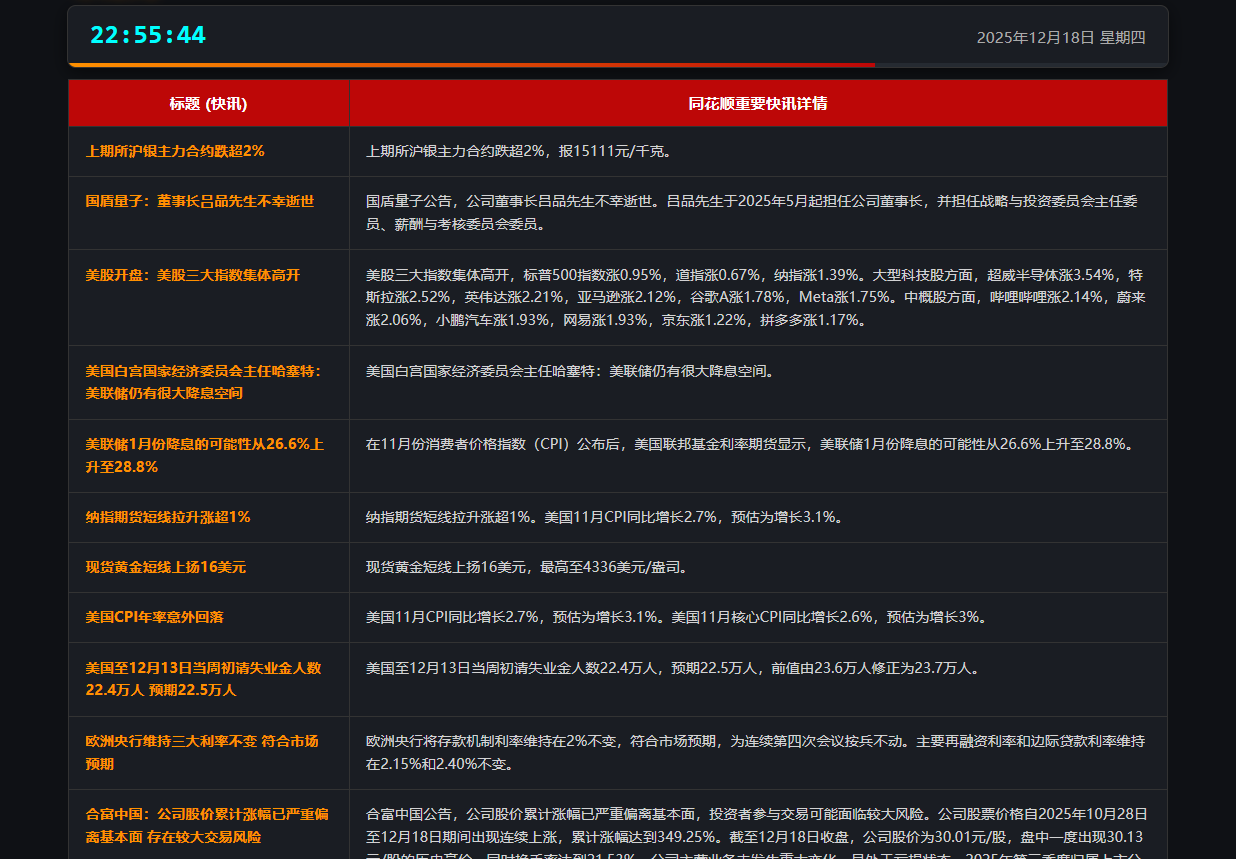Click the date 2025年12月18日 星期四

point(1060,37)
